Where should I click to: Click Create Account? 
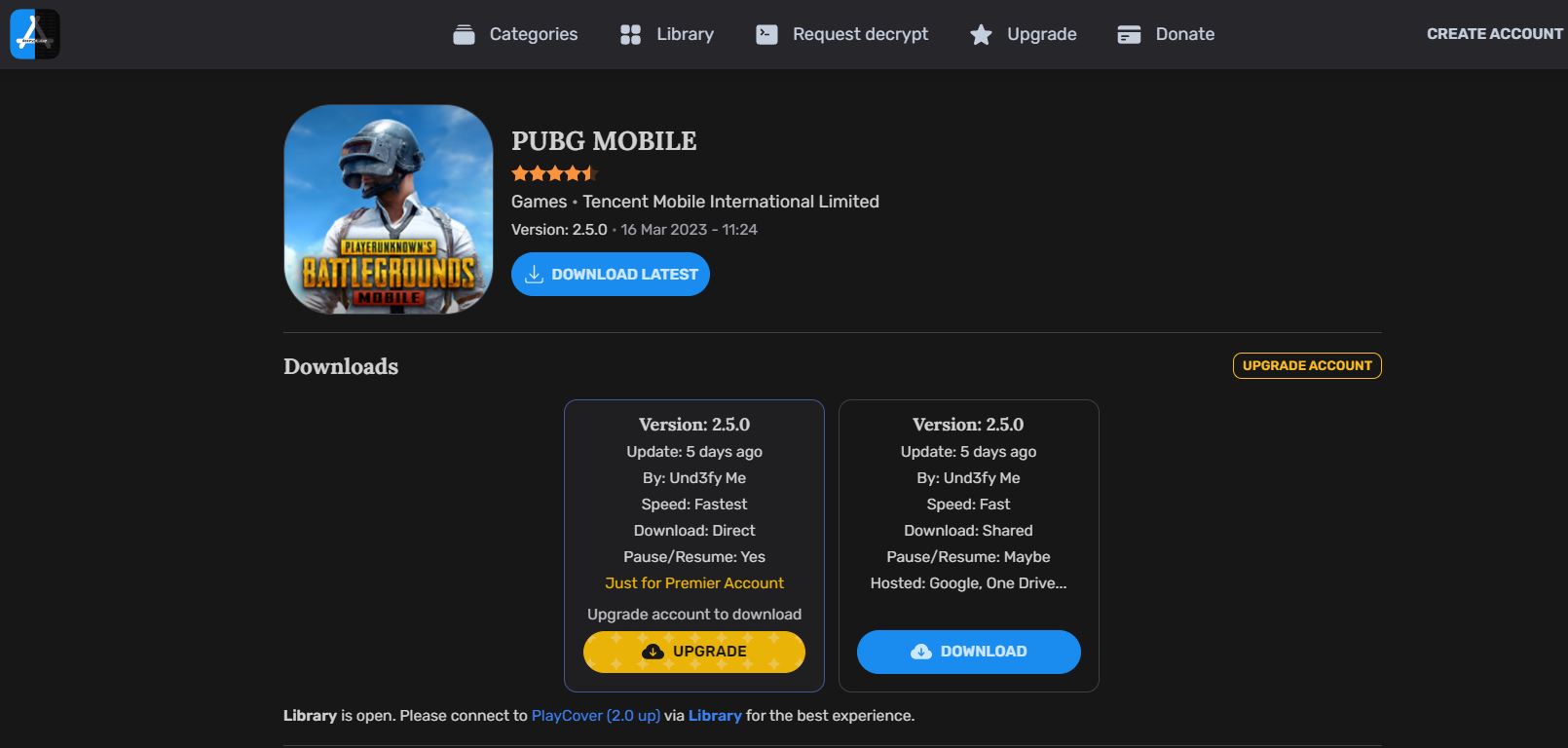pyautogui.click(x=1495, y=34)
